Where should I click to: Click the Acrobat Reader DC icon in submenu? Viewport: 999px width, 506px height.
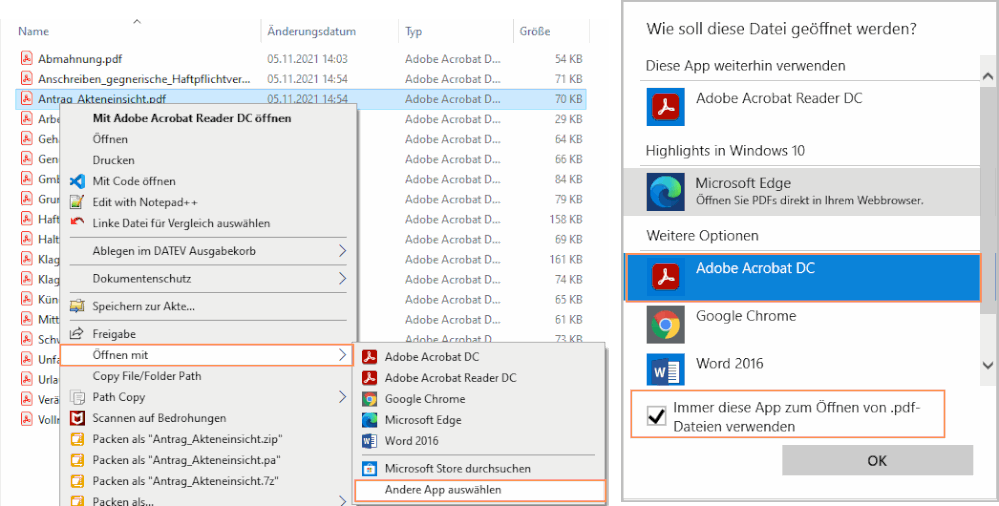370,378
